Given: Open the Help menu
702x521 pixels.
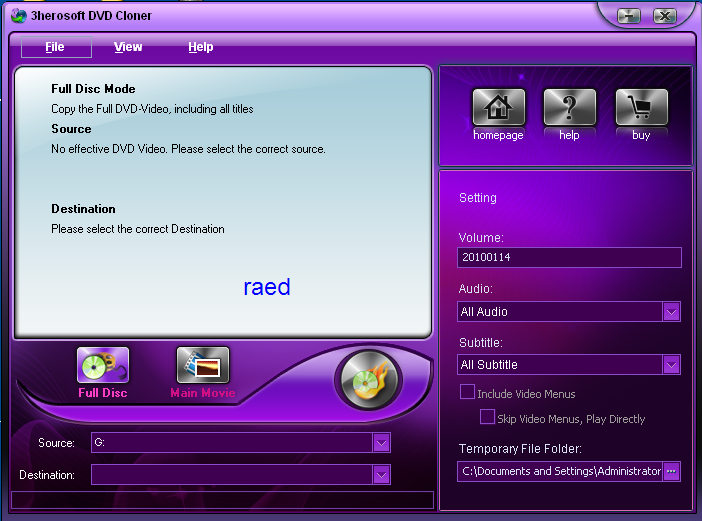Looking at the screenshot, I should click(200, 47).
